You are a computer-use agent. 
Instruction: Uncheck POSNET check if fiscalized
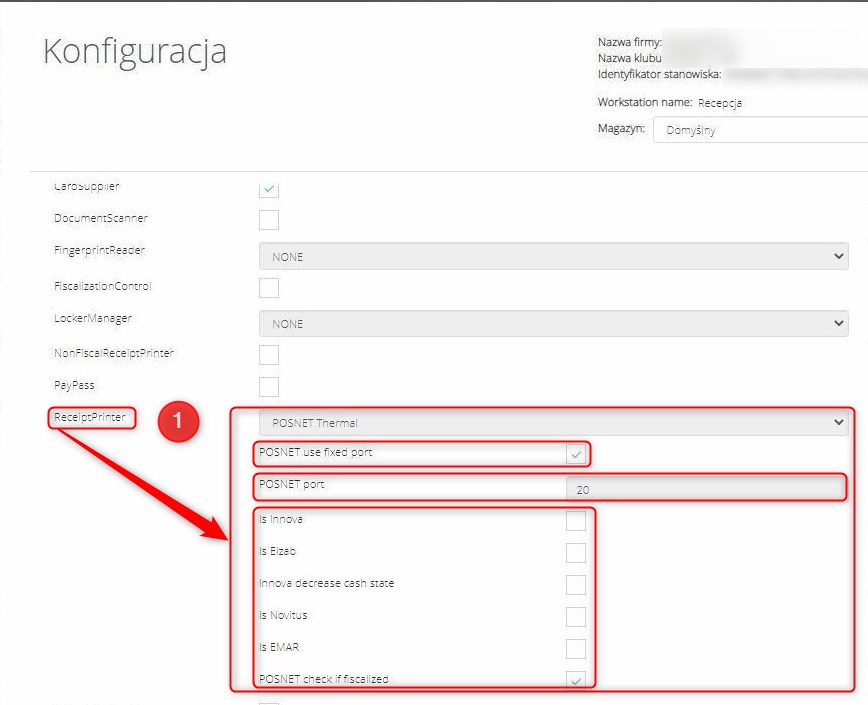coord(575,680)
